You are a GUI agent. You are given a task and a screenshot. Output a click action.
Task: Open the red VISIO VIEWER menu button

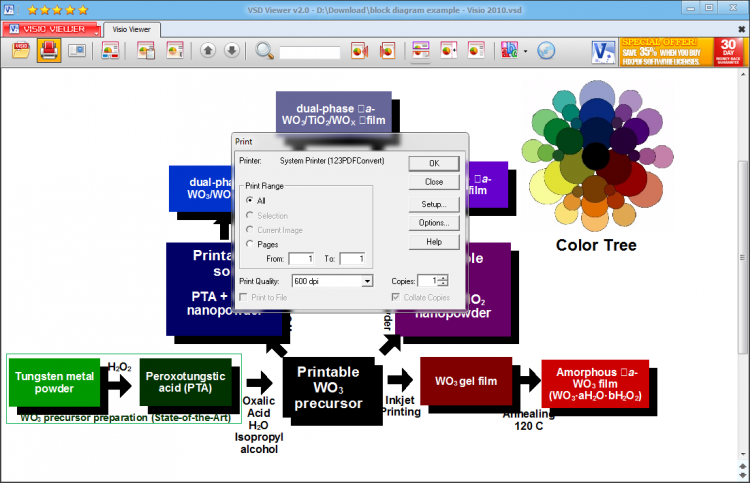click(51, 29)
